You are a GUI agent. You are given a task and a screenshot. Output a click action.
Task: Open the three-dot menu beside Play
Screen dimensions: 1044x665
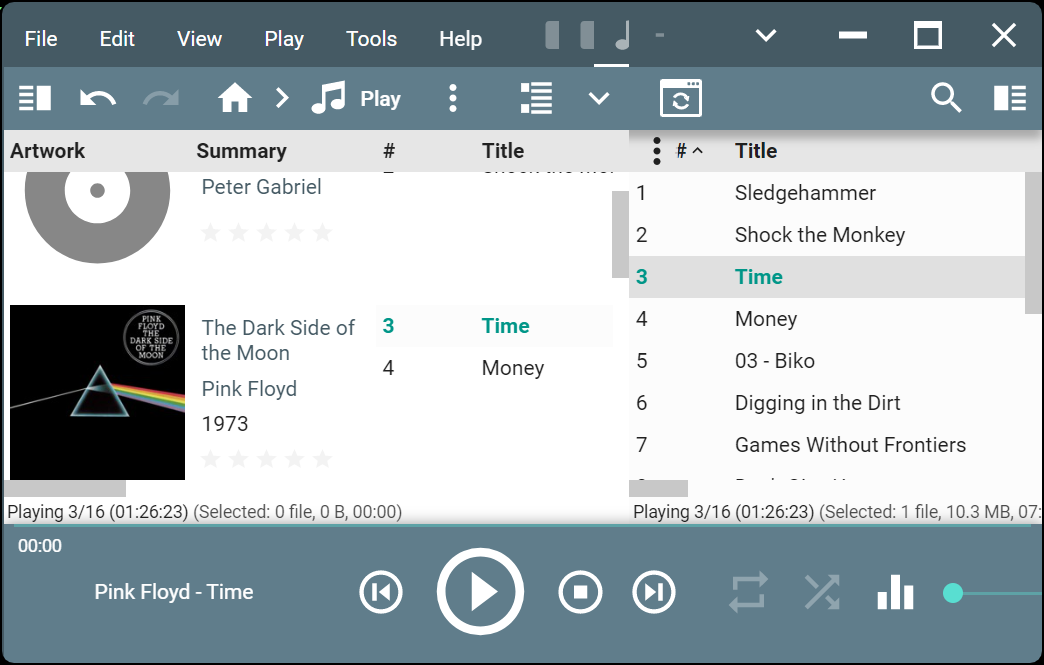(x=453, y=98)
